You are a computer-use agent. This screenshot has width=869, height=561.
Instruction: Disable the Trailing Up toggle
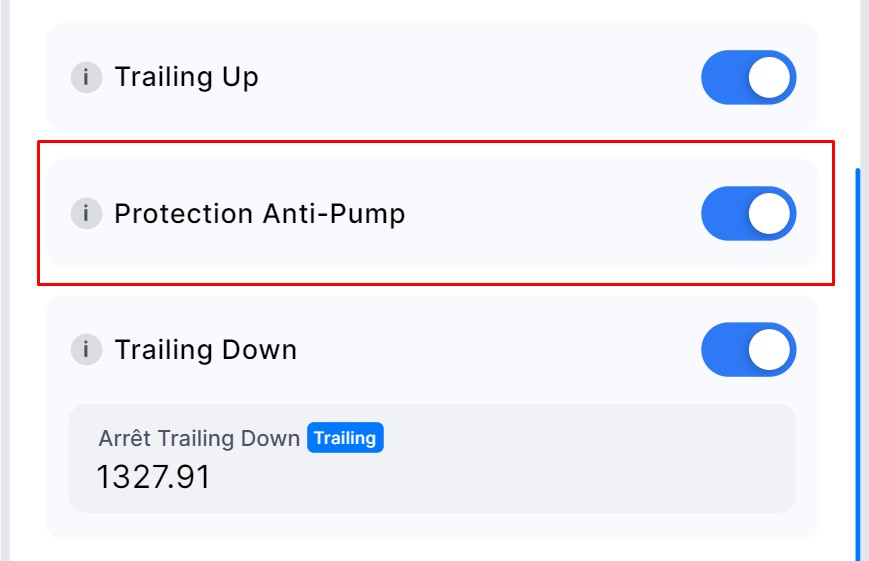click(x=748, y=78)
